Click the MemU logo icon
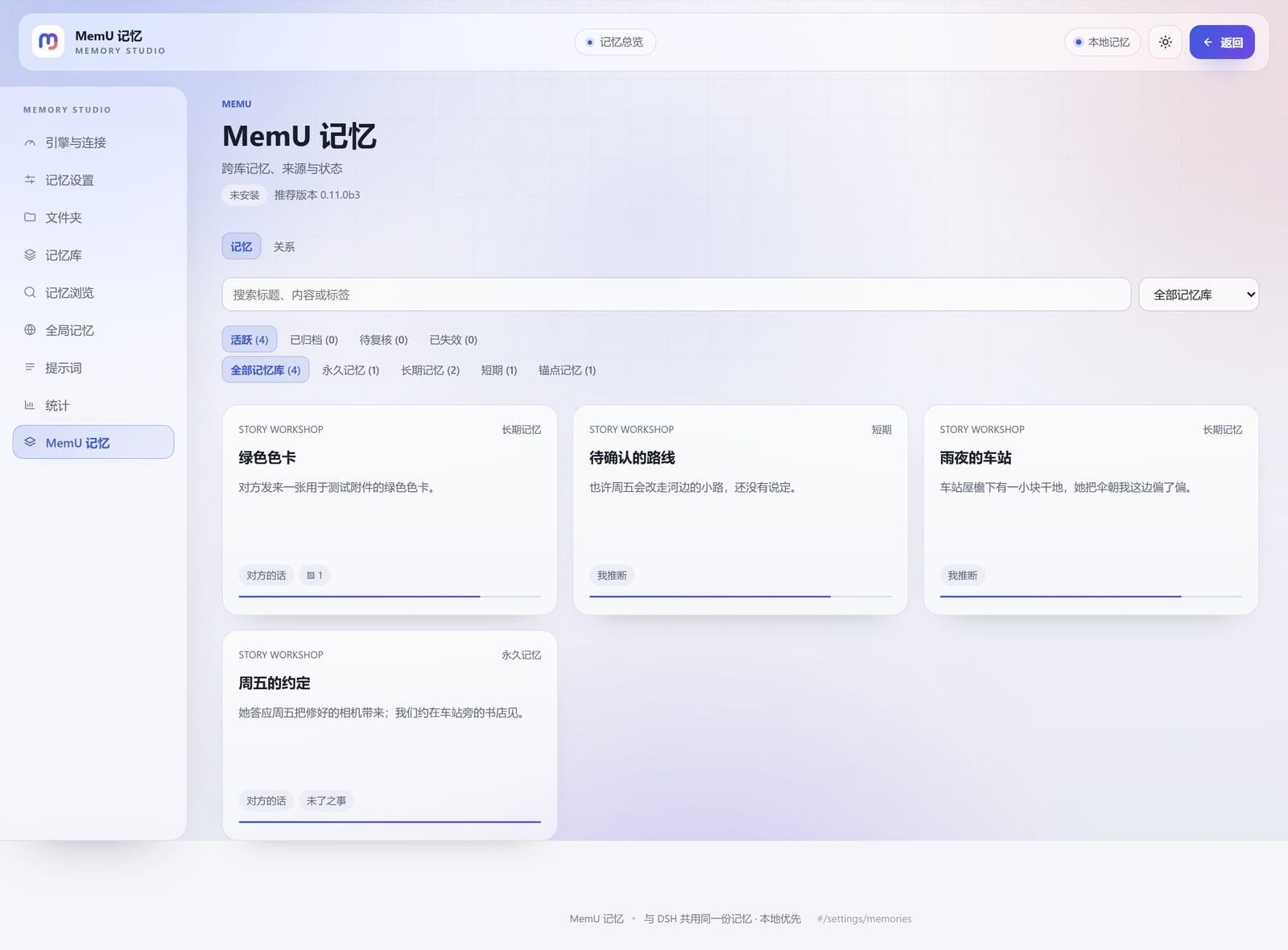This screenshot has width=1288, height=950. (x=48, y=42)
